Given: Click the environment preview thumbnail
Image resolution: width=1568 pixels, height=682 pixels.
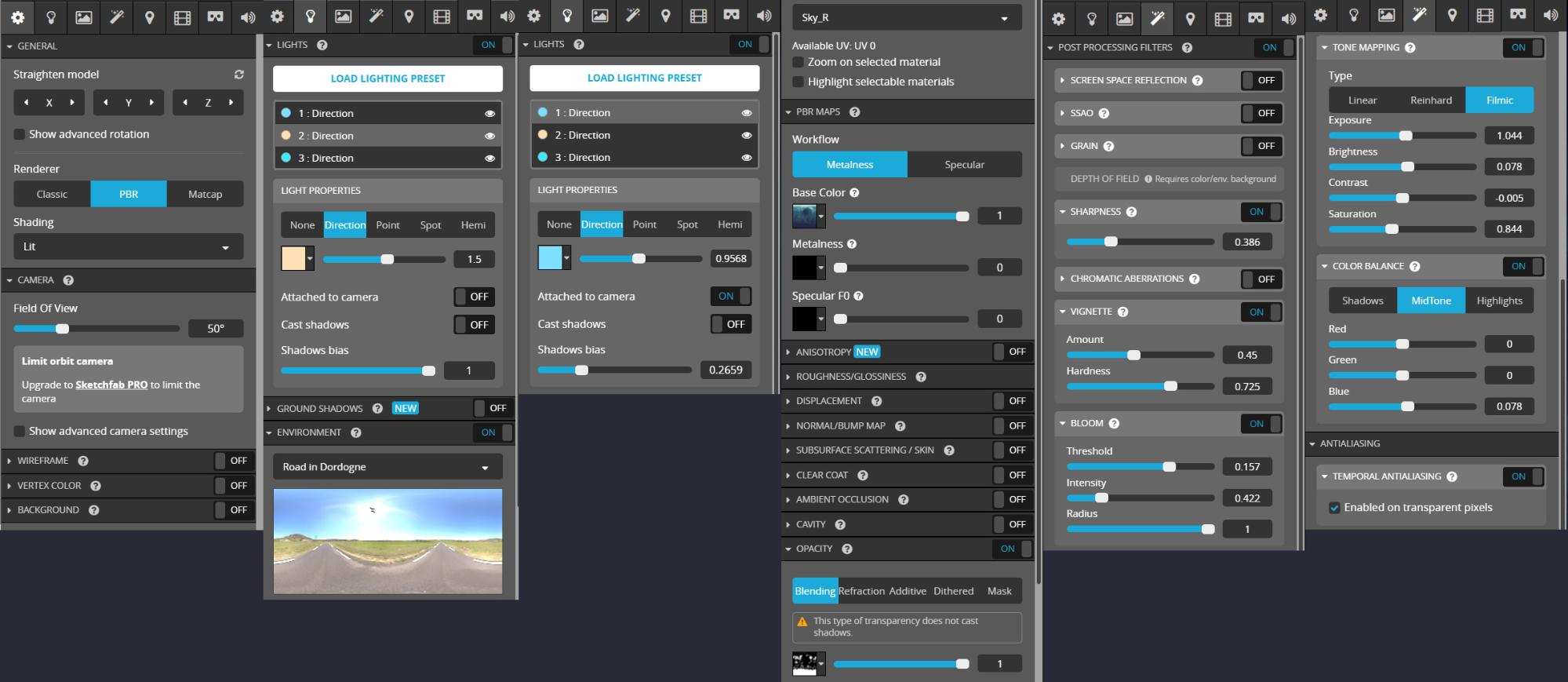Looking at the screenshot, I should point(387,540).
